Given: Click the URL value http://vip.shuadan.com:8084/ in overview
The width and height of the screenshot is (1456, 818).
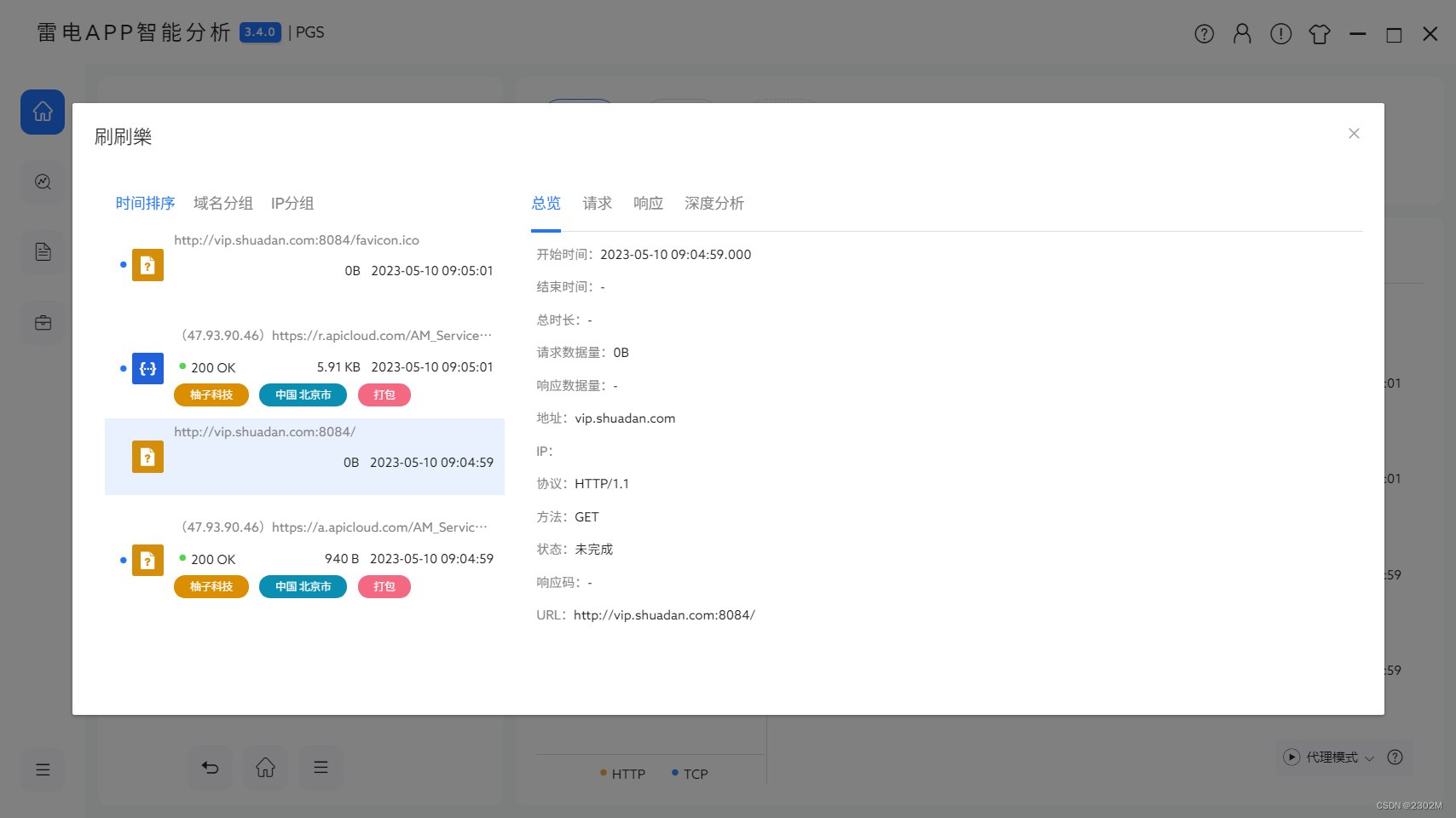Looking at the screenshot, I should [x=664, y=615].
